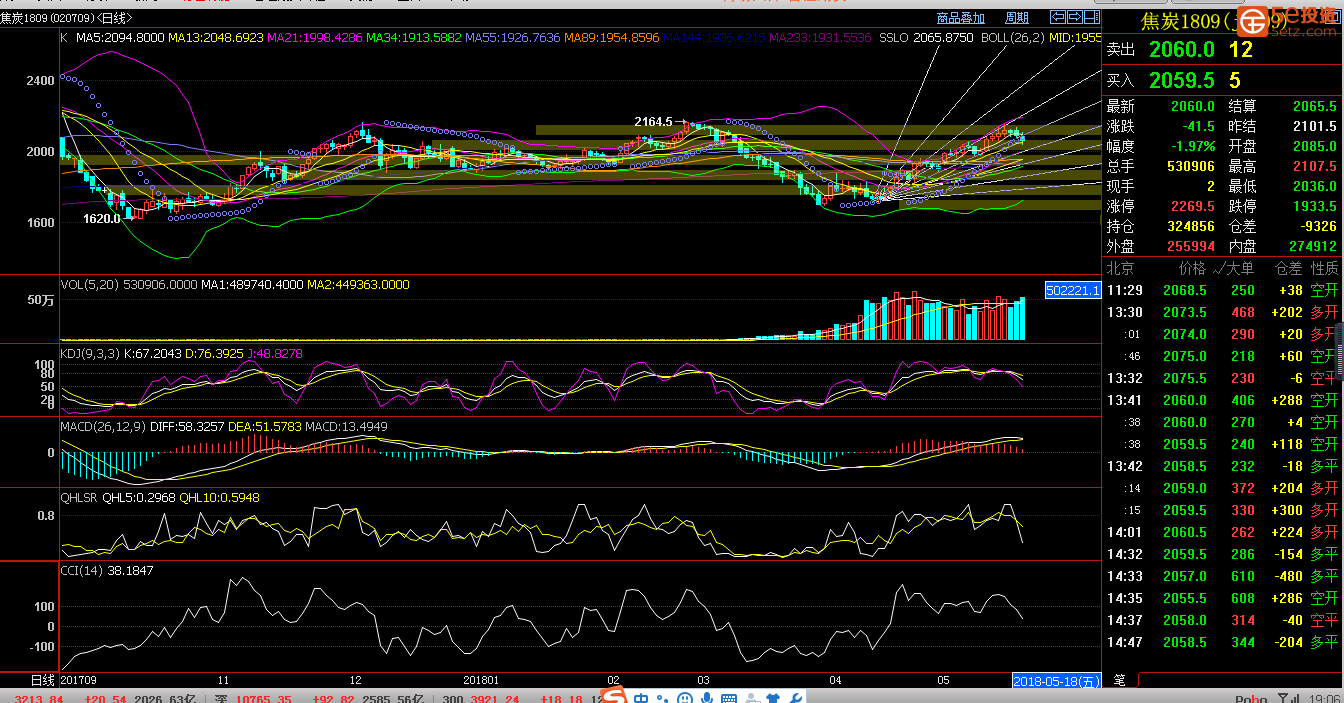This screenshot has width=1344, height=703.
Task: Click the highlighted 2018-05-18 date marker
Action: [x=1056, y=680]
